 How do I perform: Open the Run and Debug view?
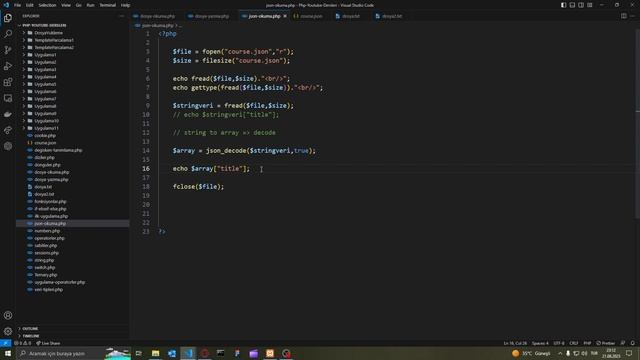tap(8, 66)
